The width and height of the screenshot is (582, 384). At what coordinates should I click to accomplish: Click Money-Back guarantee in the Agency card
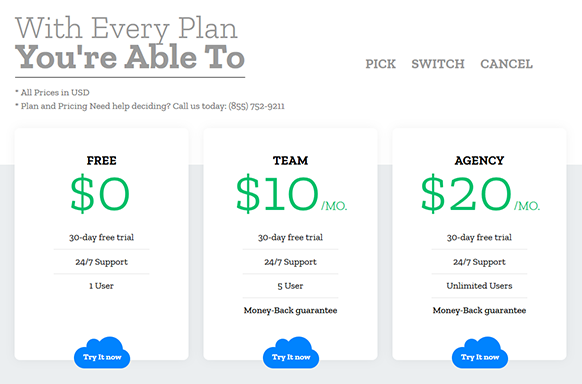click(x=479, y=310)
